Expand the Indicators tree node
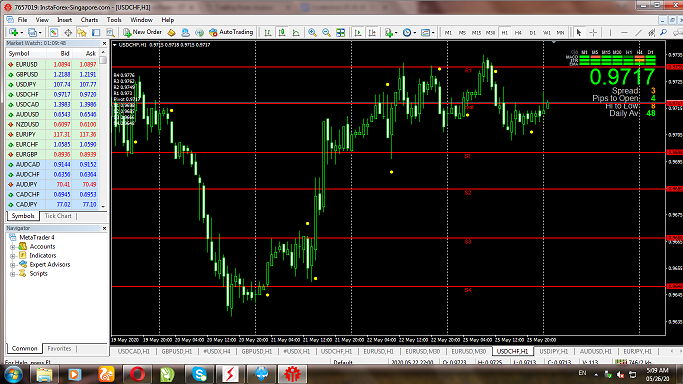Viewport: 683px width, 384px height. tap(13, 256)
